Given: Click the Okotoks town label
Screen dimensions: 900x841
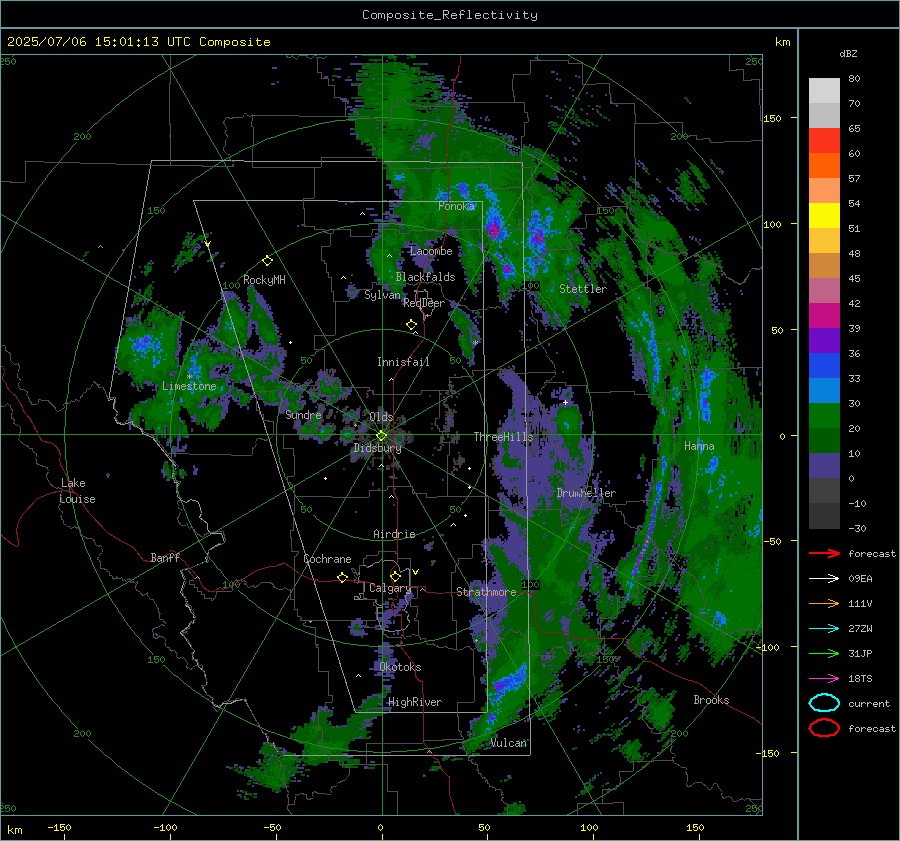Looking at the screenshot, I should click(400, 667).
